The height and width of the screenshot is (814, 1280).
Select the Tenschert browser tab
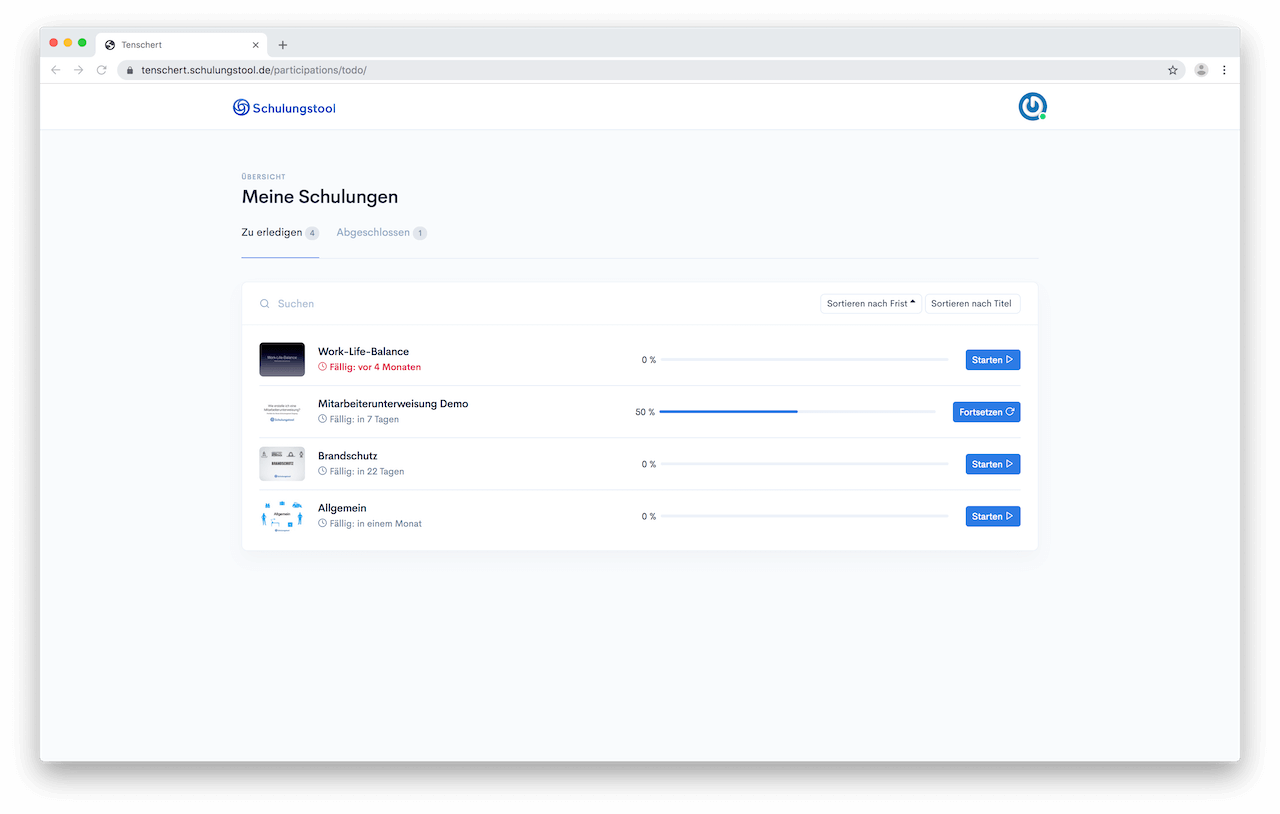click(182, 45)
